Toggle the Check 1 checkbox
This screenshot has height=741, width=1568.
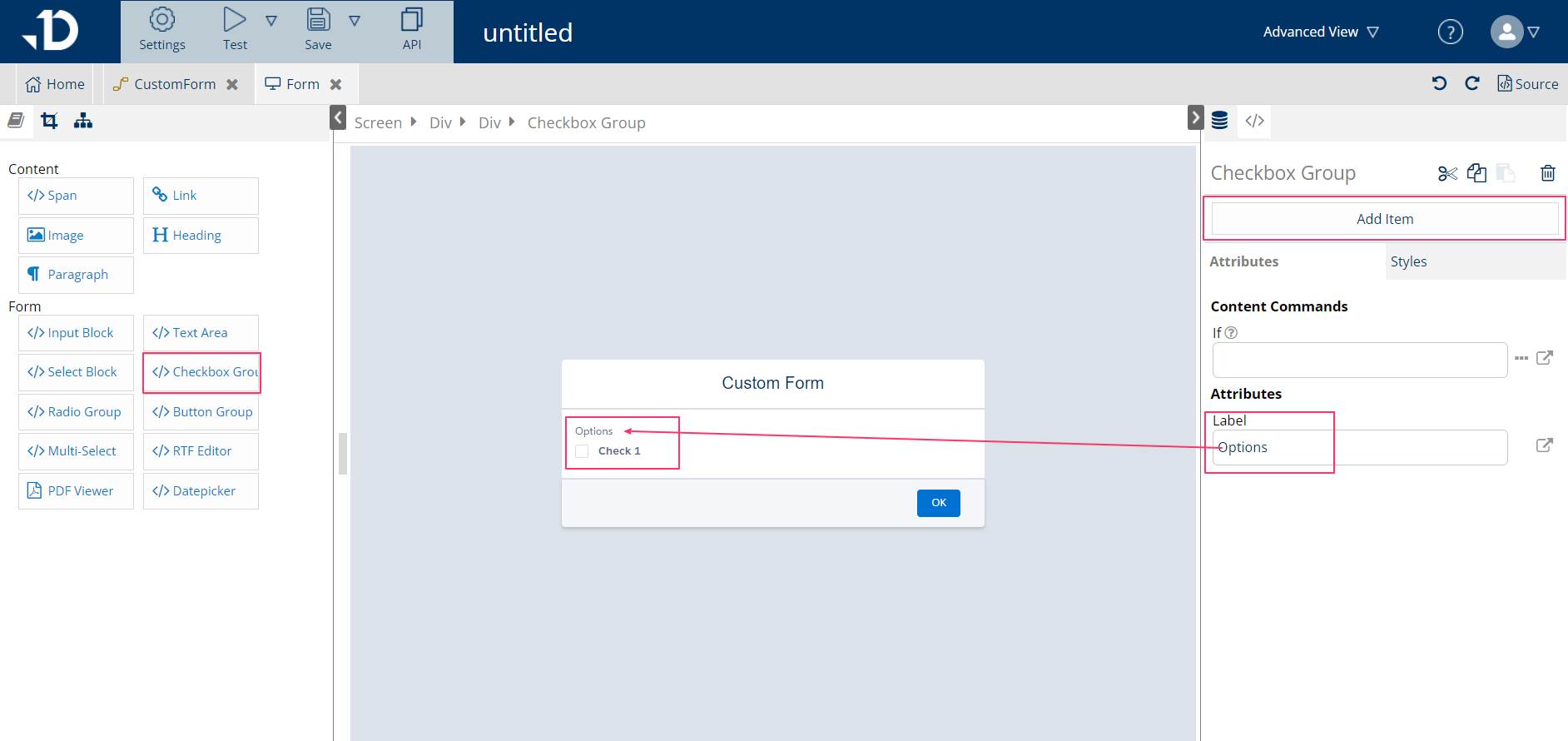582,451
